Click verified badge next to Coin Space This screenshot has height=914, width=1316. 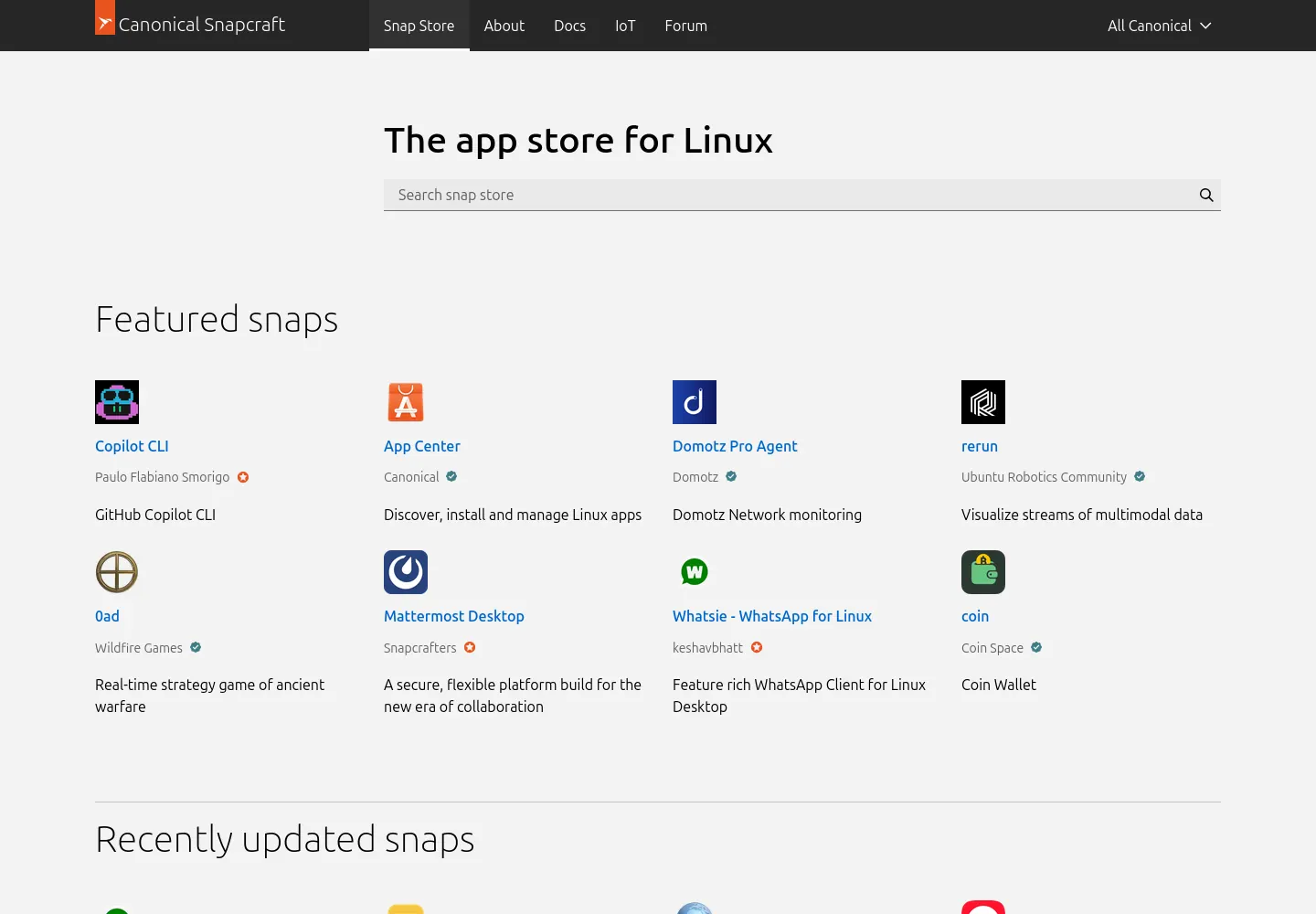1036,648
